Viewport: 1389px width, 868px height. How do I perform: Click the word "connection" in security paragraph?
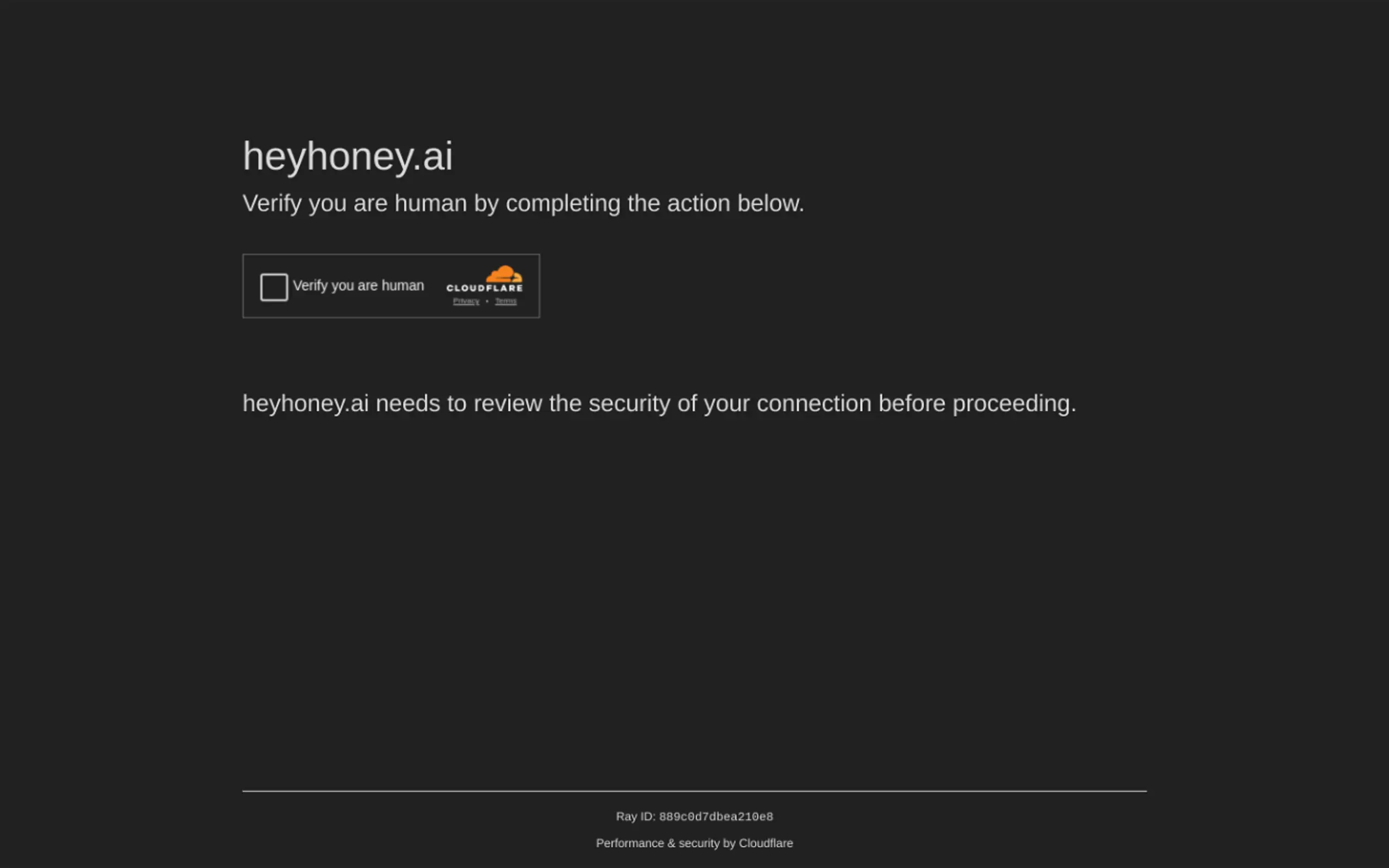[x=814, y=403]
